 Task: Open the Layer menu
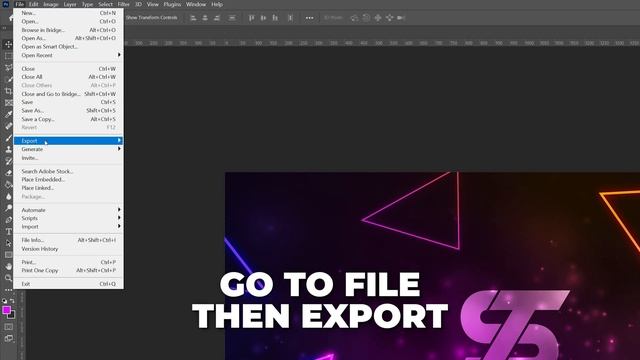click(70, 4)
